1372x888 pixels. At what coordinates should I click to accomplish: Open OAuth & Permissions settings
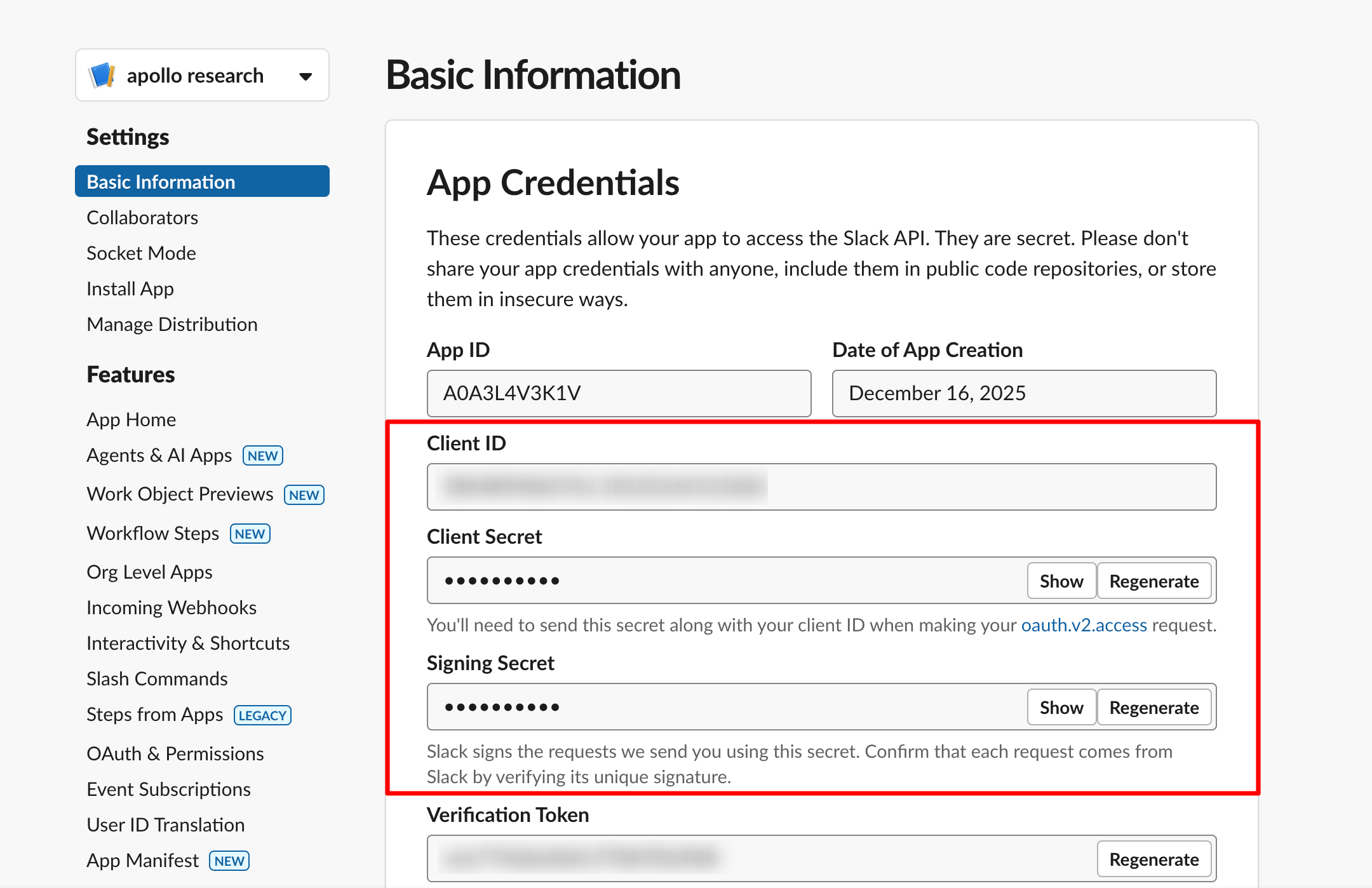tap(175, 753)
